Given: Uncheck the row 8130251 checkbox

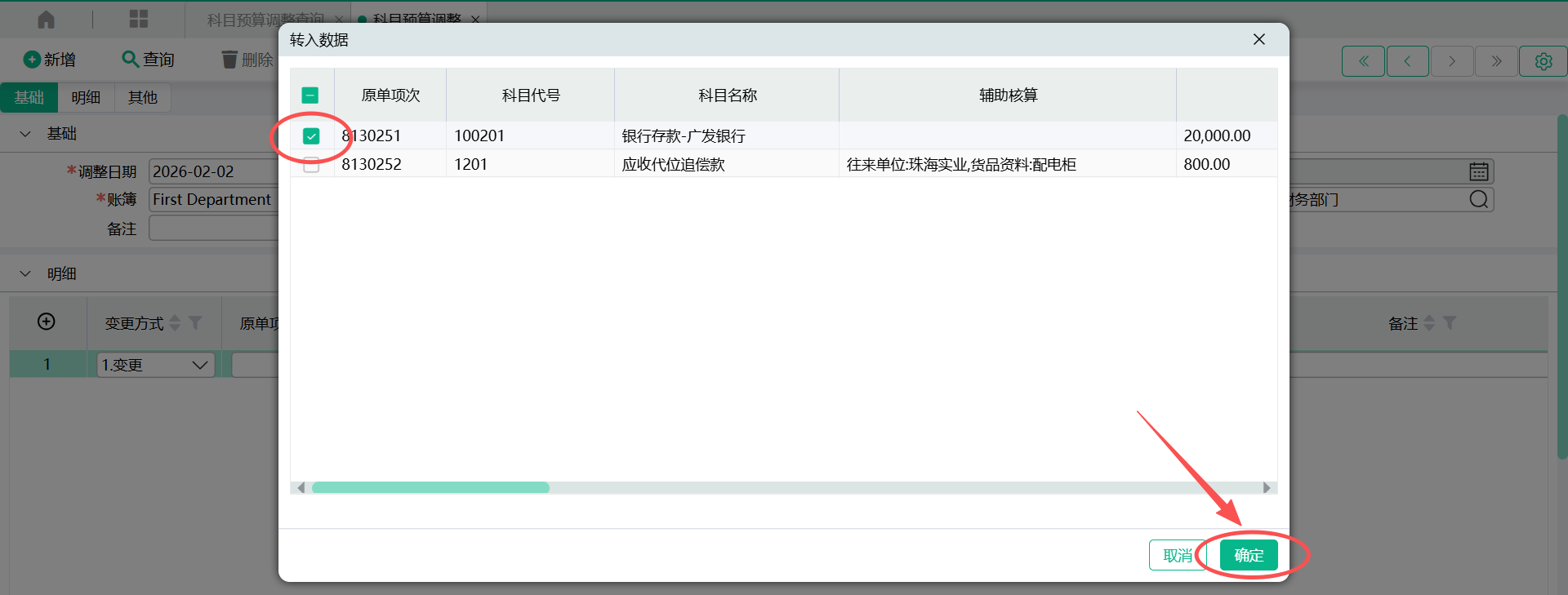Looking at the screenshot, I should point(311,136).
